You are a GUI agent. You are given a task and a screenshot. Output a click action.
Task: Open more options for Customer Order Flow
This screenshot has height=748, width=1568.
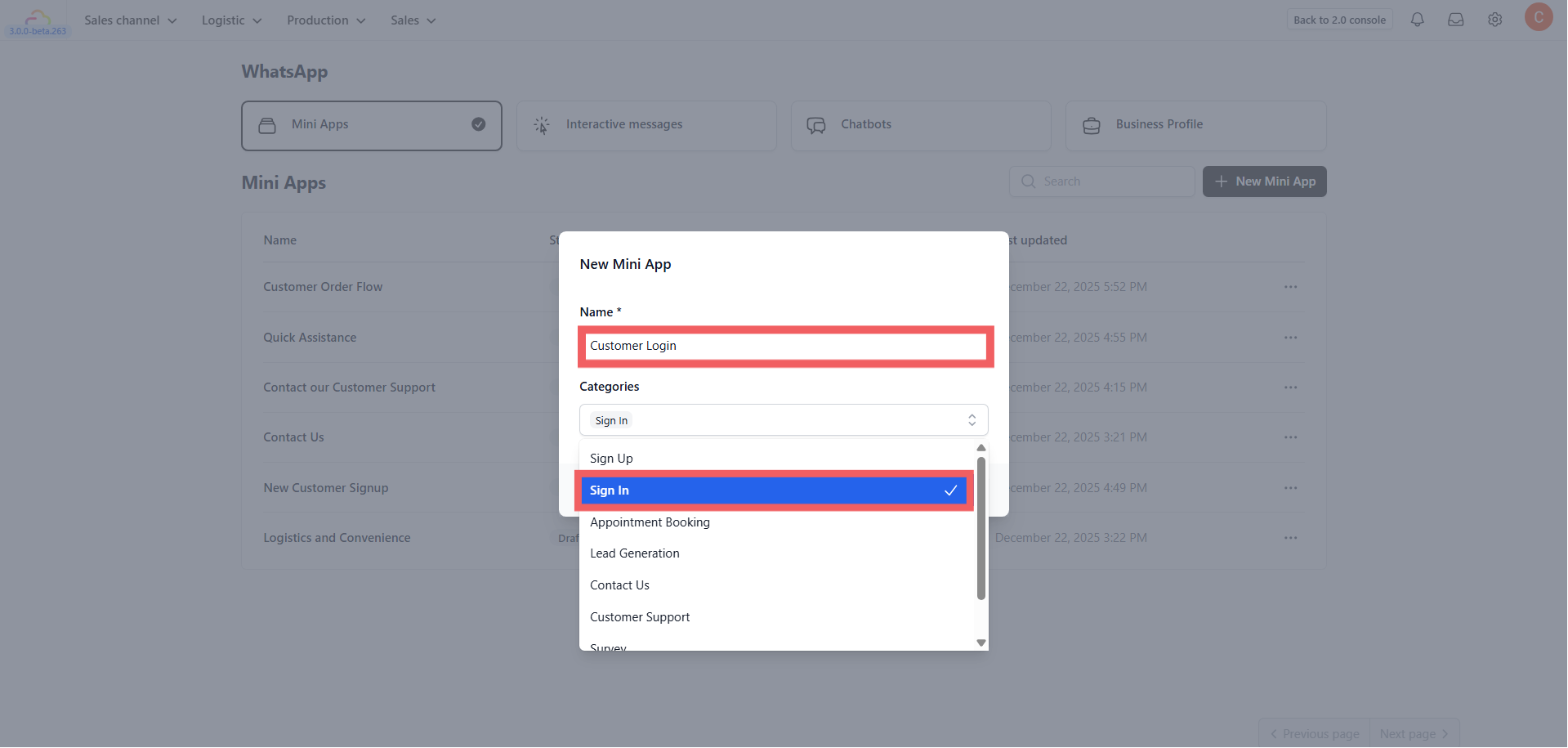pyautogui.click(x=1290, y=287)
